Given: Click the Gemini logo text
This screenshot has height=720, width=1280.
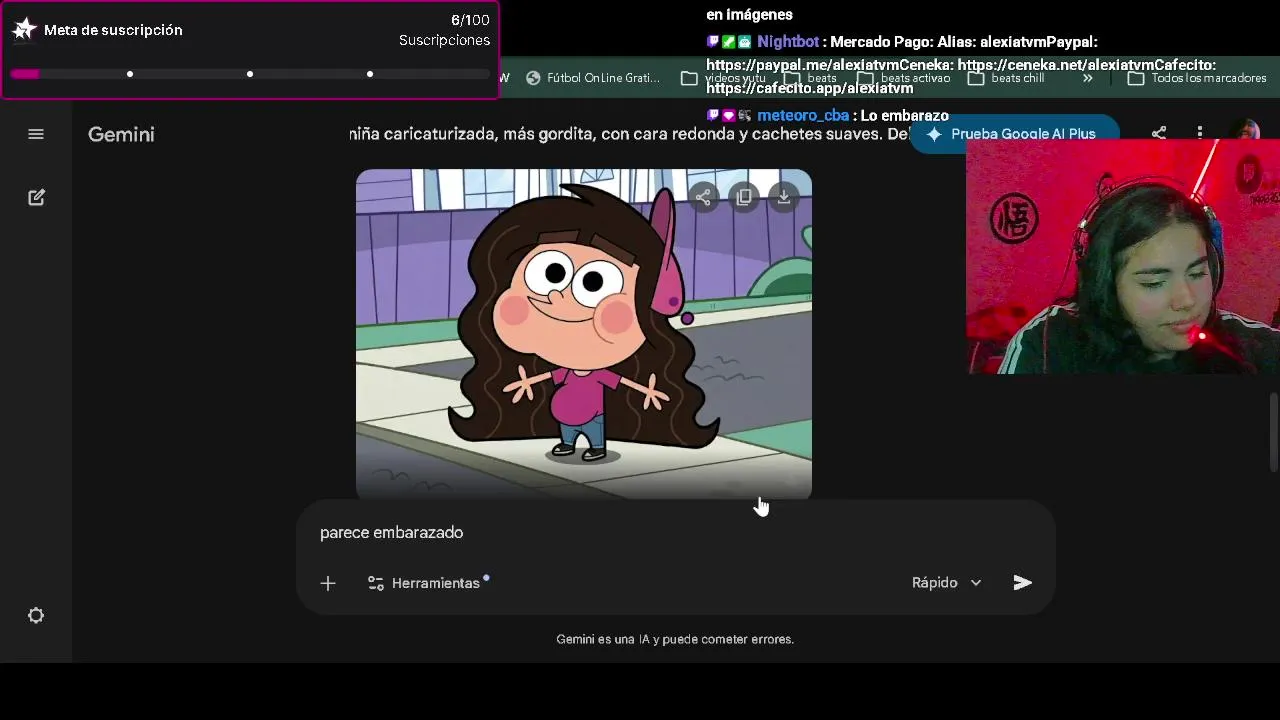Looking at the screenshot, I should tap(121, 134).
